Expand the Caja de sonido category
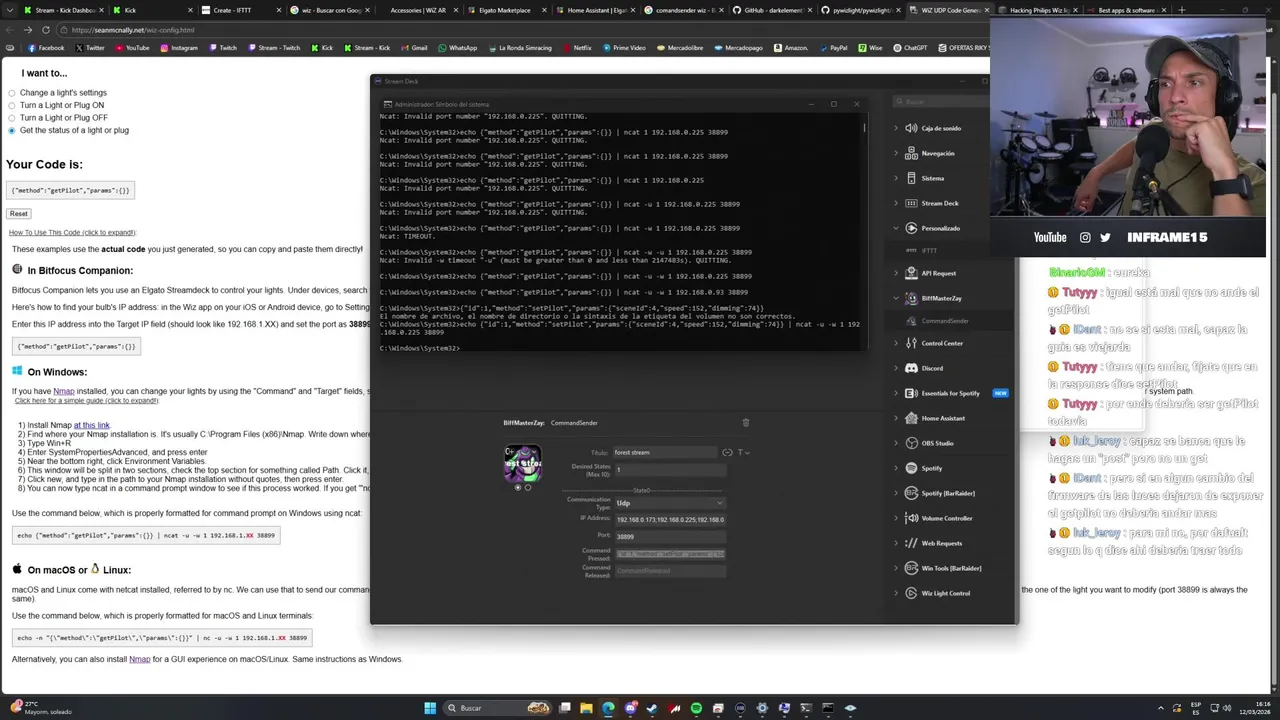 tap(896, 128)
